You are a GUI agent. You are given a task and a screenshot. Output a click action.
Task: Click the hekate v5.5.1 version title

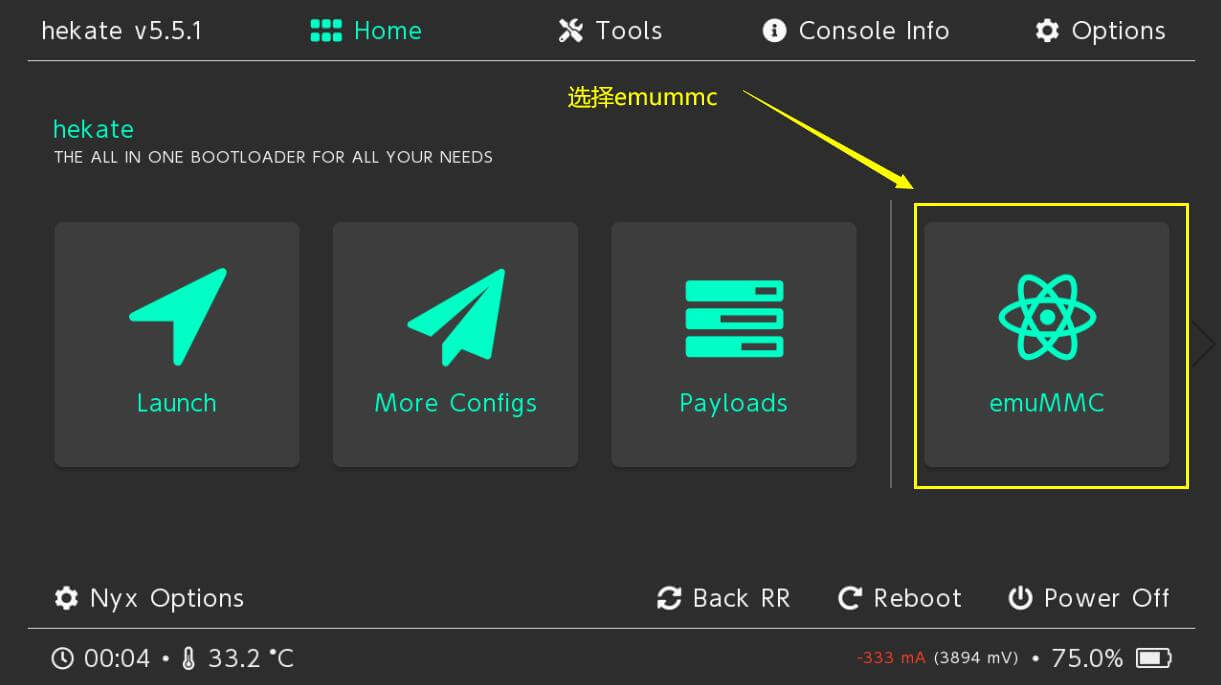click(x=121, y=31)
